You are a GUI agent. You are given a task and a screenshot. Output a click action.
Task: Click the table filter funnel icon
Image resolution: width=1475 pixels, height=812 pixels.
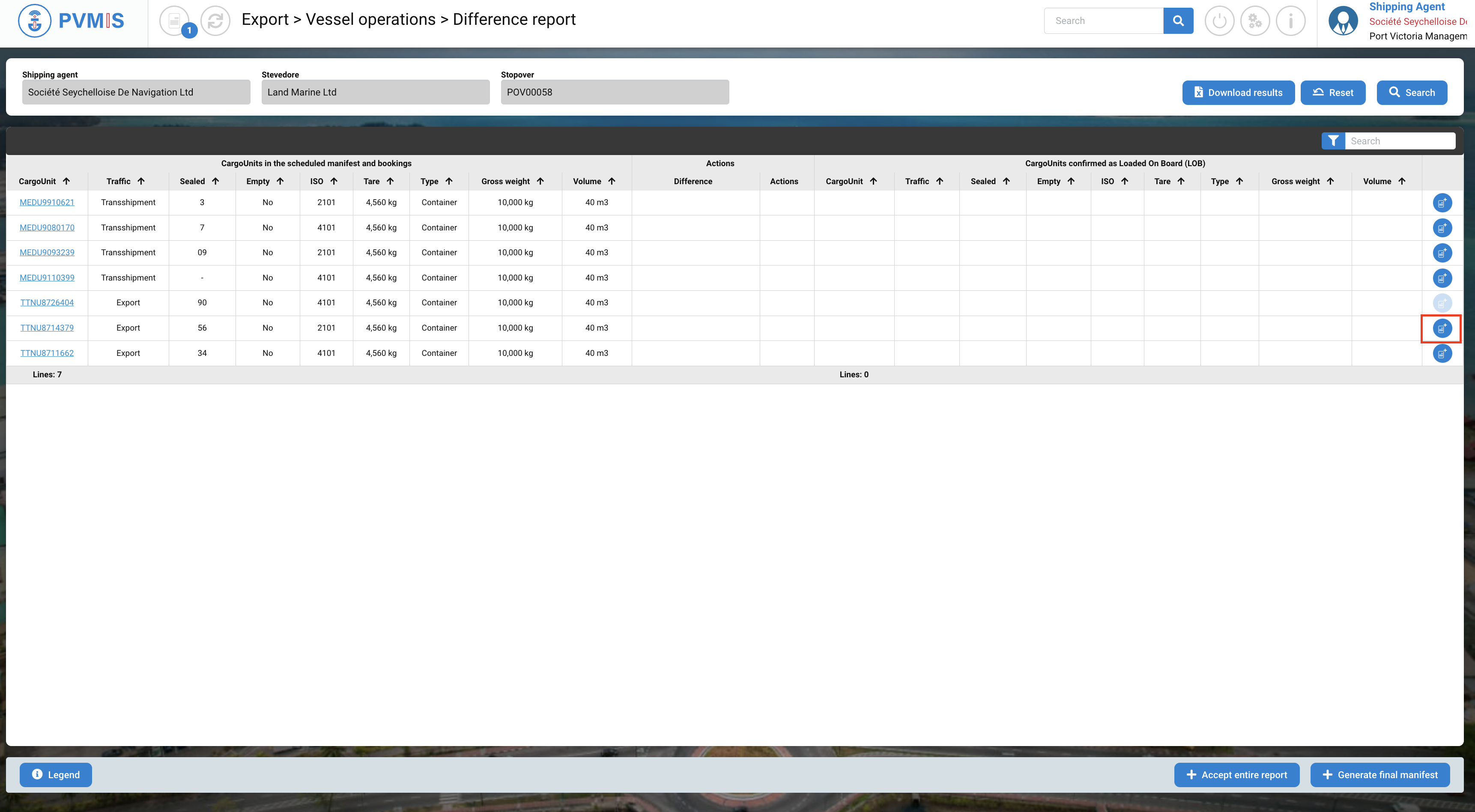click(1333, 141)
